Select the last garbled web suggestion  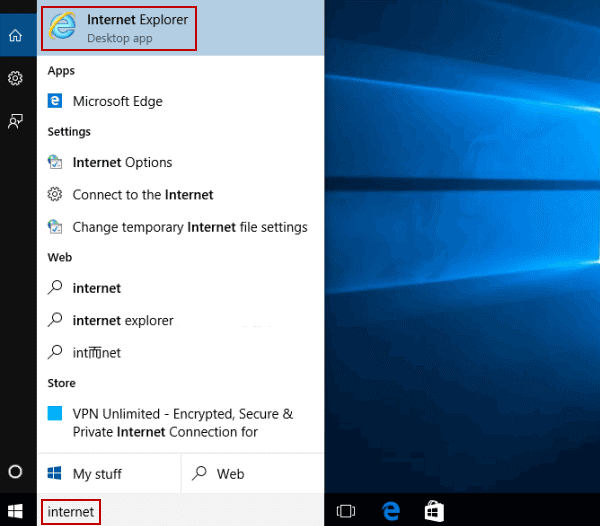pos(180,353)
